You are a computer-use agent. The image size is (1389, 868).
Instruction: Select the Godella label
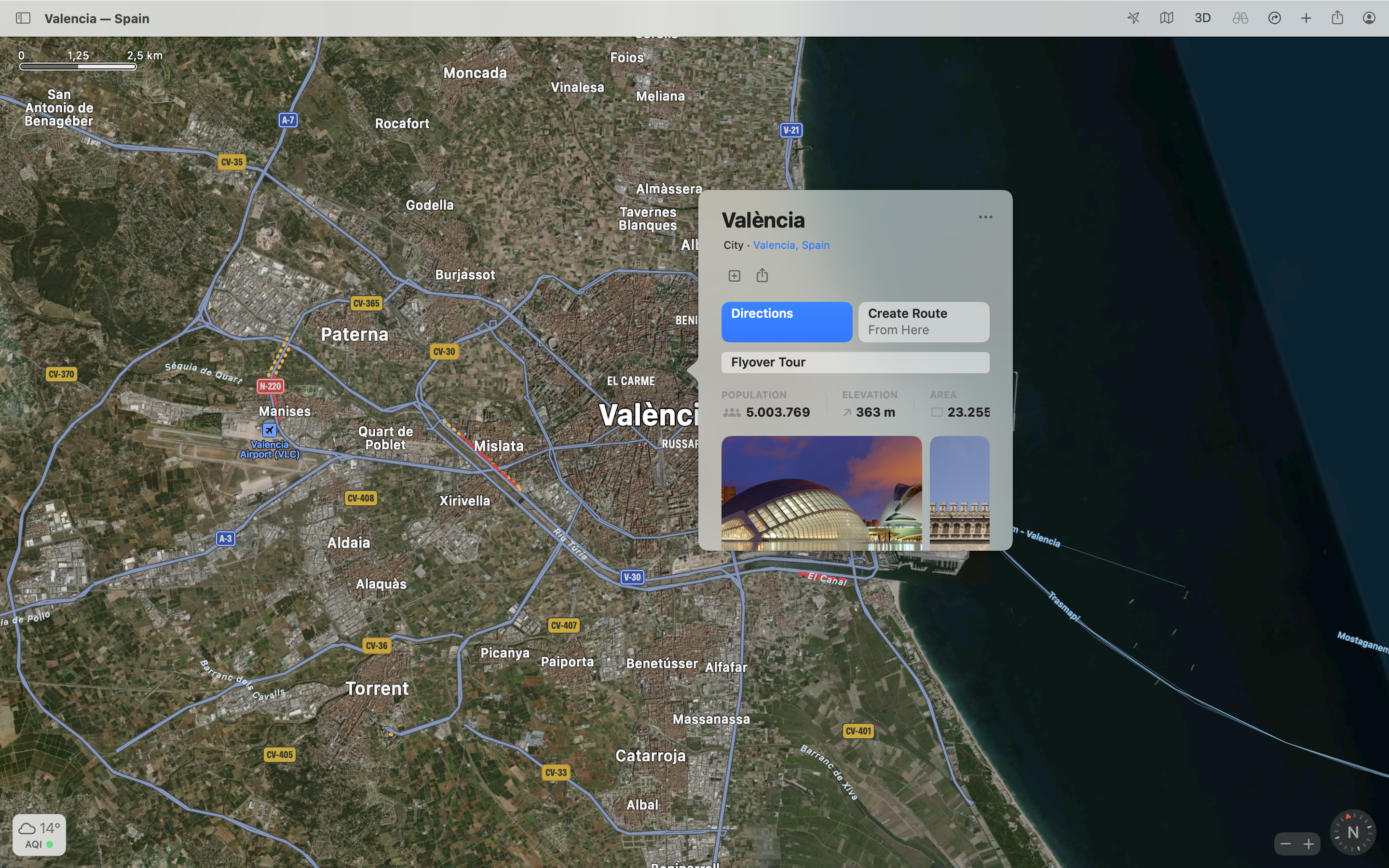[429, 205]
